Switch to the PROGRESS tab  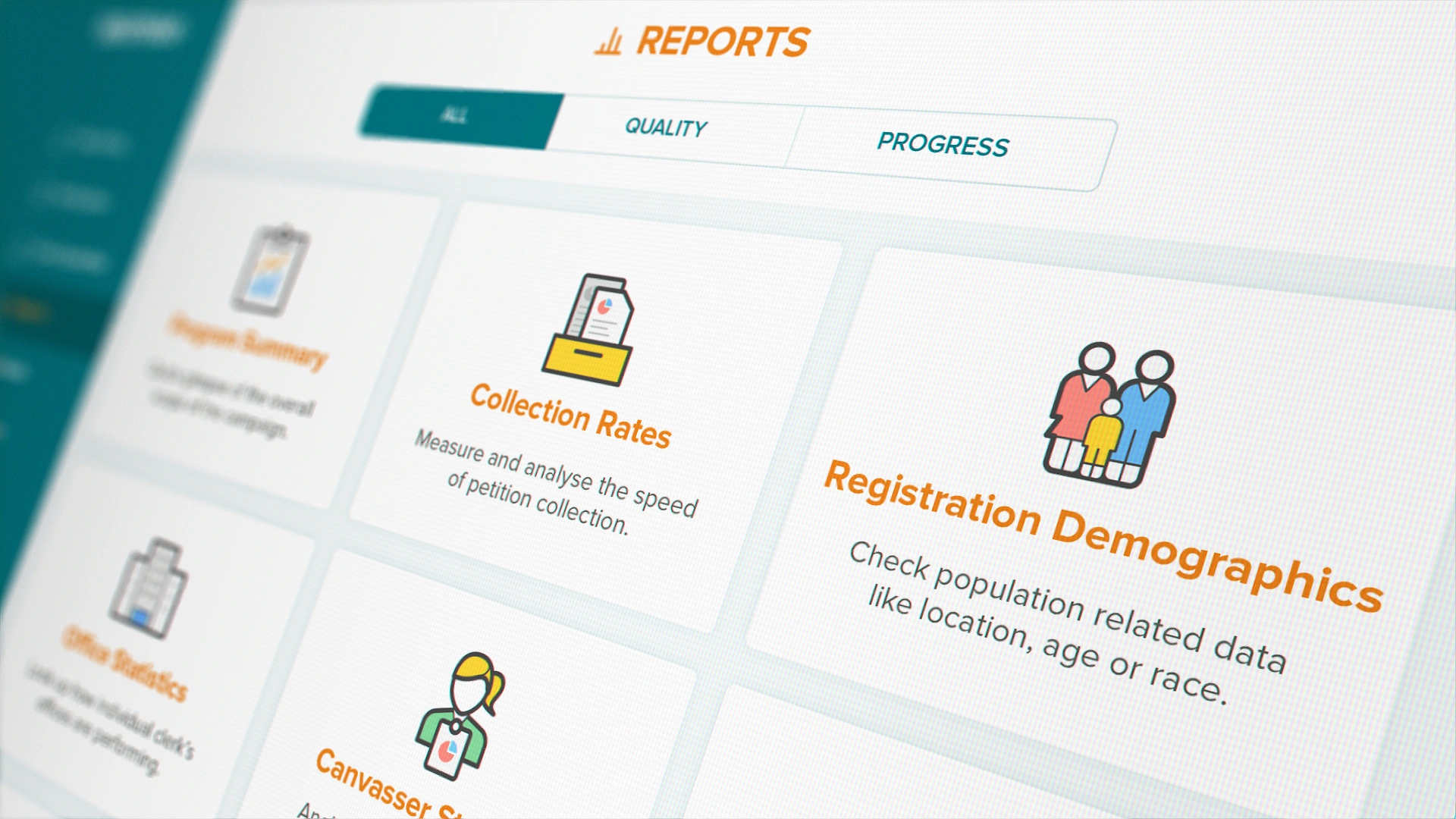pyautogui.click(x=943, y=144)
